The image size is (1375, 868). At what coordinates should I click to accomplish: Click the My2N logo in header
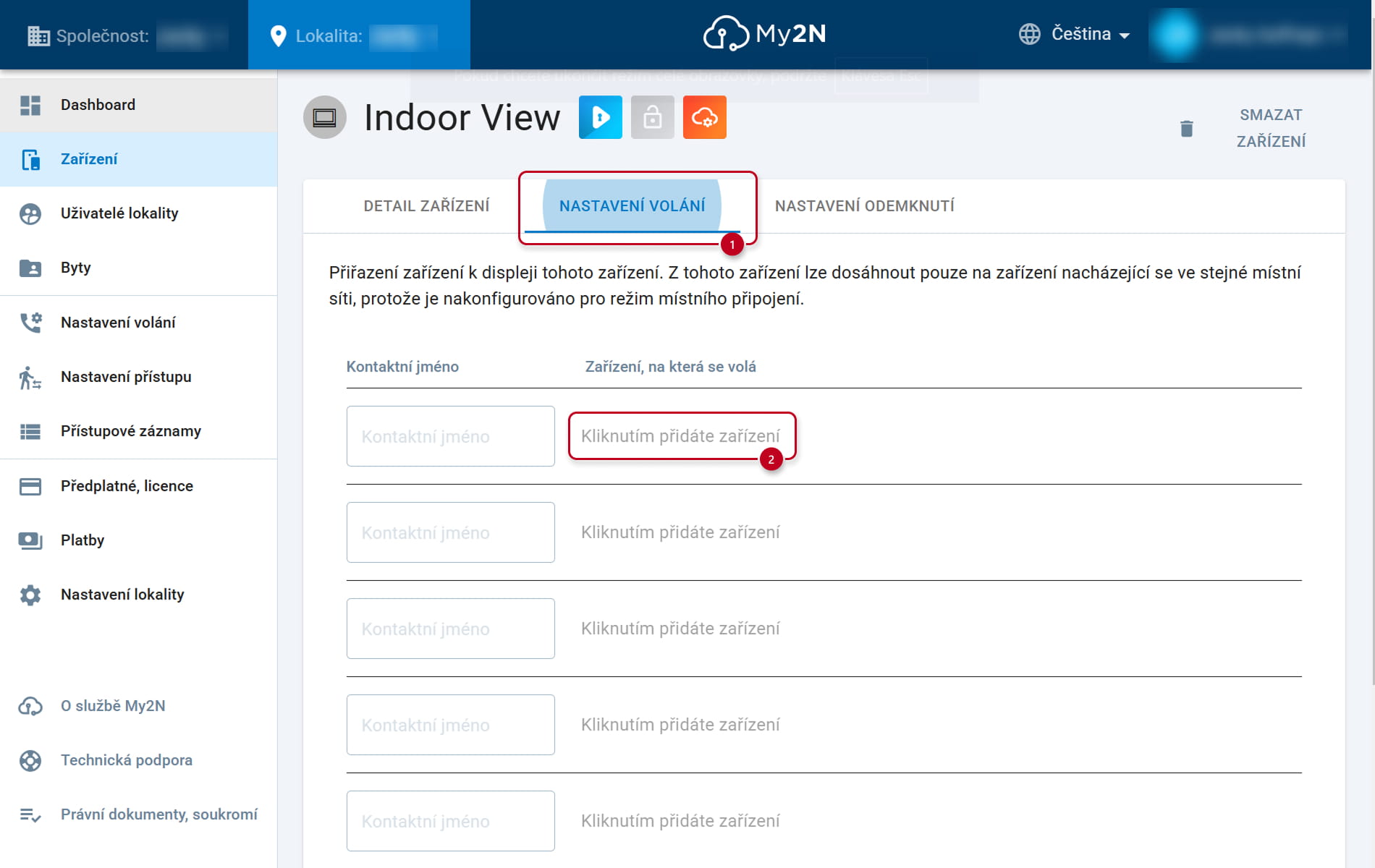point(765,33)
